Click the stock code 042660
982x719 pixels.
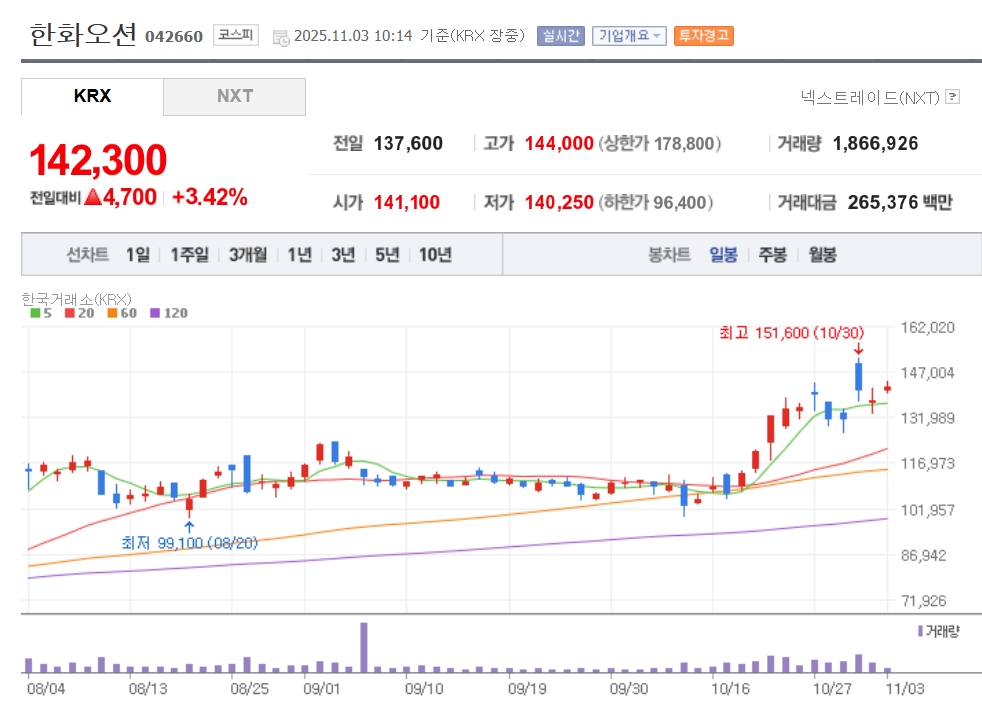click(x=174, y=37)
